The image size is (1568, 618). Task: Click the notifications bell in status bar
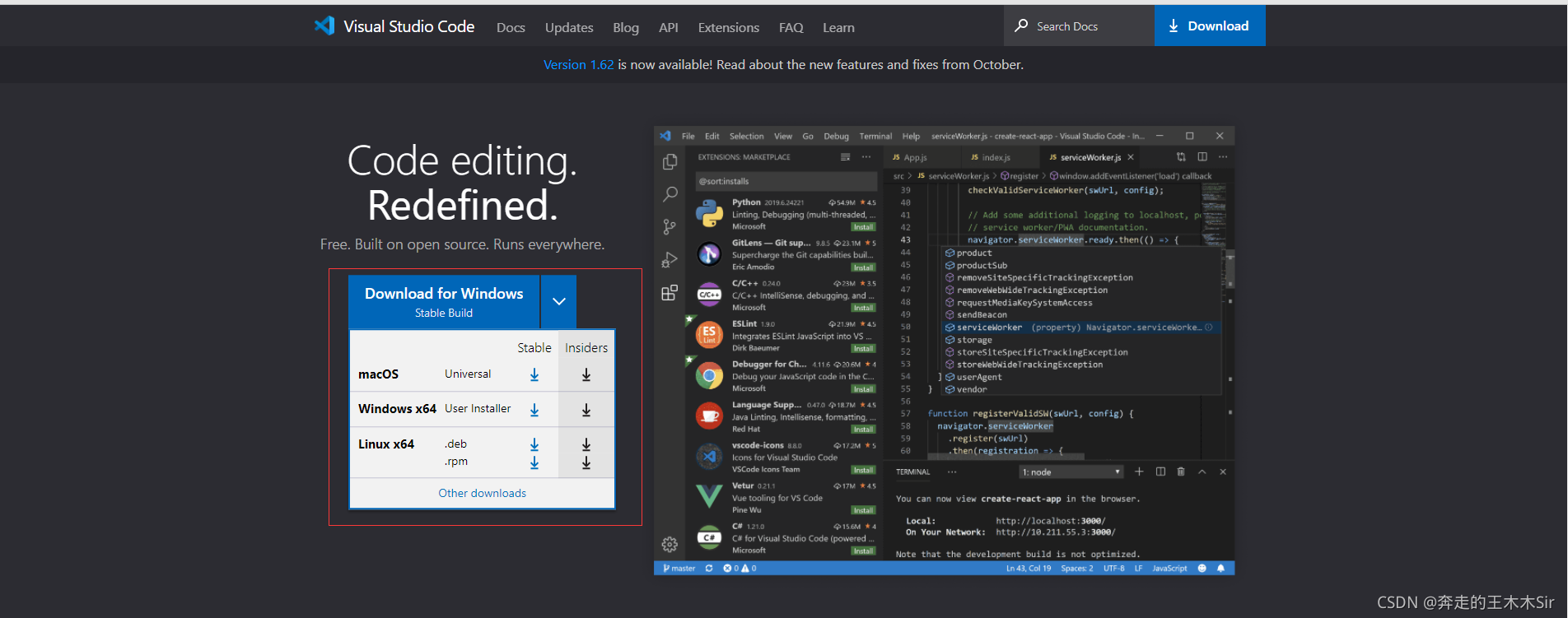pos(1220,568)
